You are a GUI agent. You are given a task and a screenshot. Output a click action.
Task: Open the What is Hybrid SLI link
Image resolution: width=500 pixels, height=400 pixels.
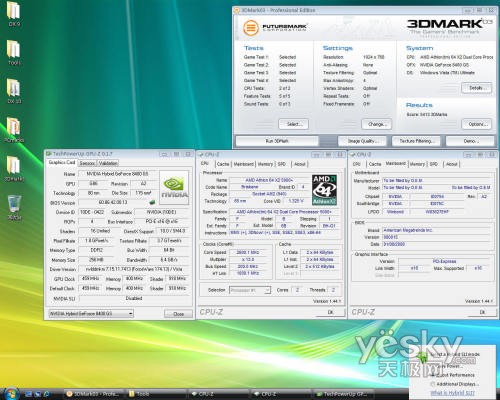pos(452,393)
